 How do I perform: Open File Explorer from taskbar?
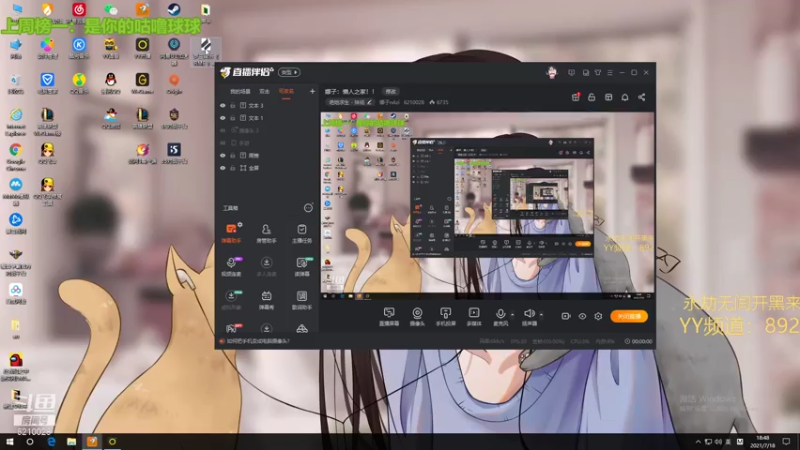point(71,442)
